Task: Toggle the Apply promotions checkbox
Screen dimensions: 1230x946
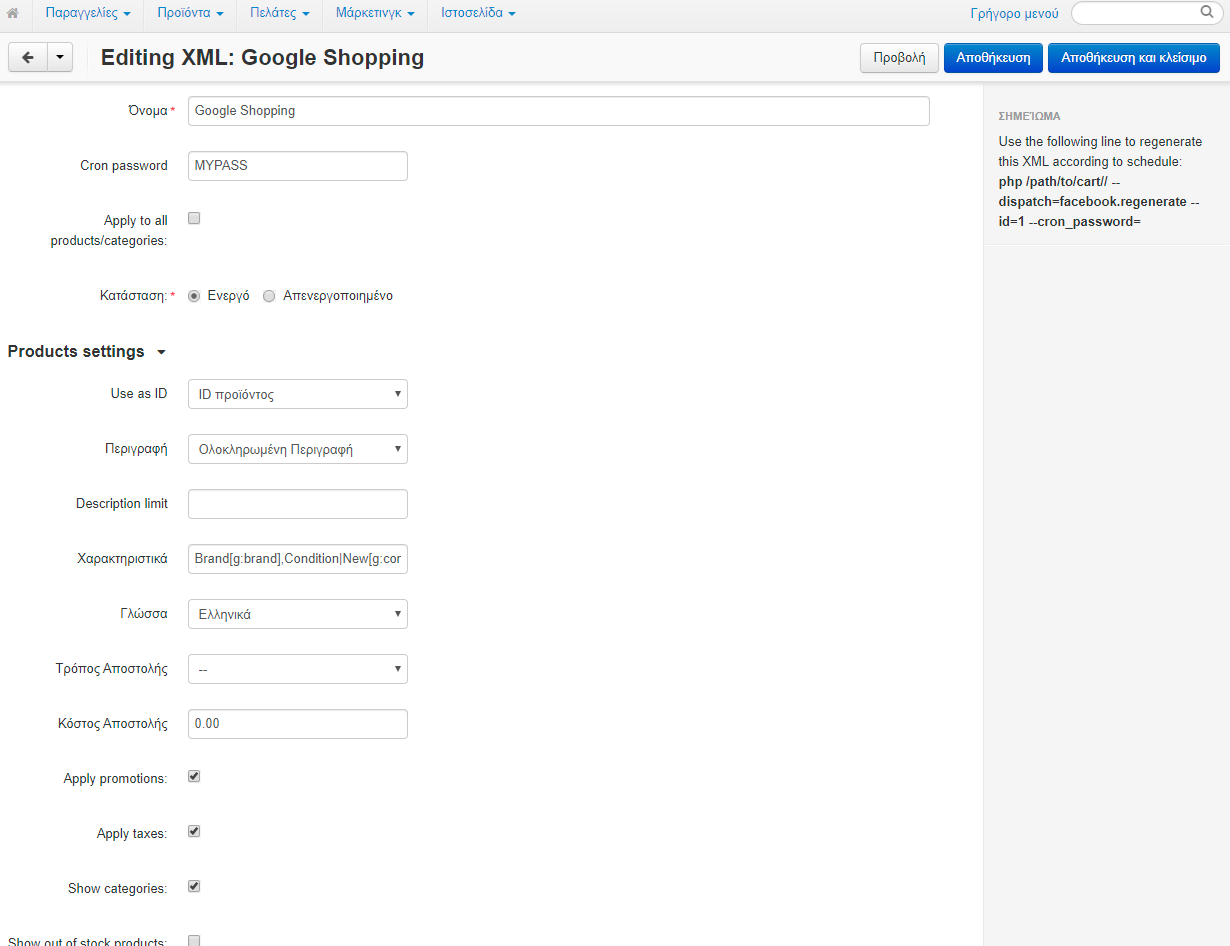Action: 194,776
